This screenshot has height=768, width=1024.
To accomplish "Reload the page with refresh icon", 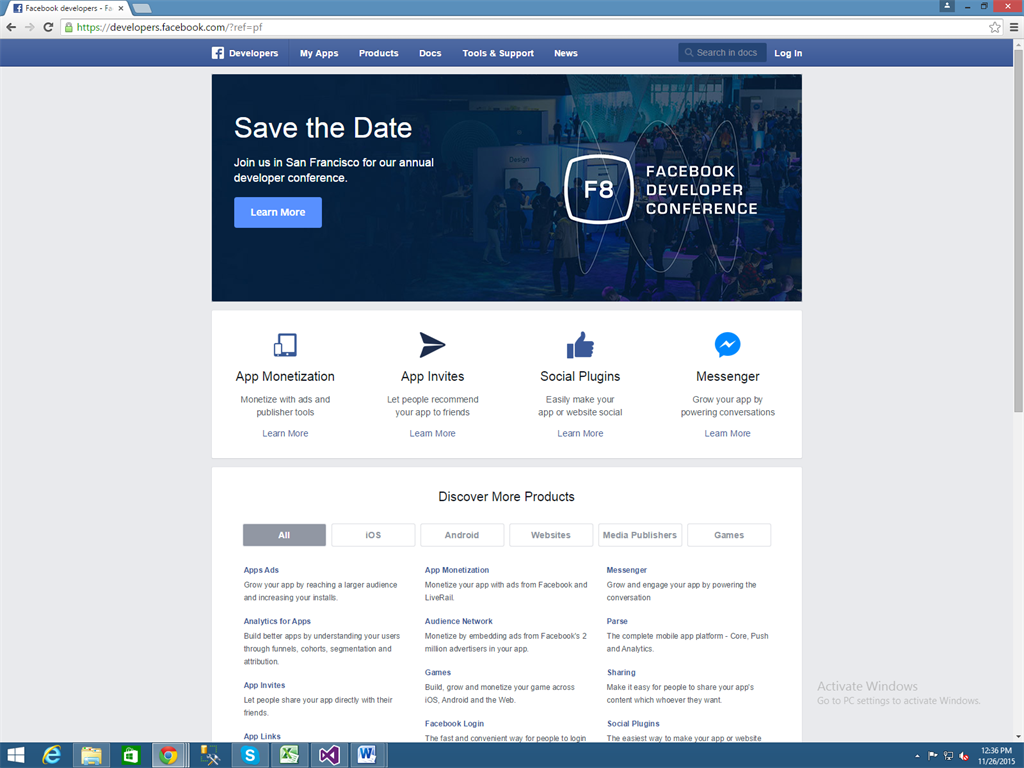I will point(48,27).
